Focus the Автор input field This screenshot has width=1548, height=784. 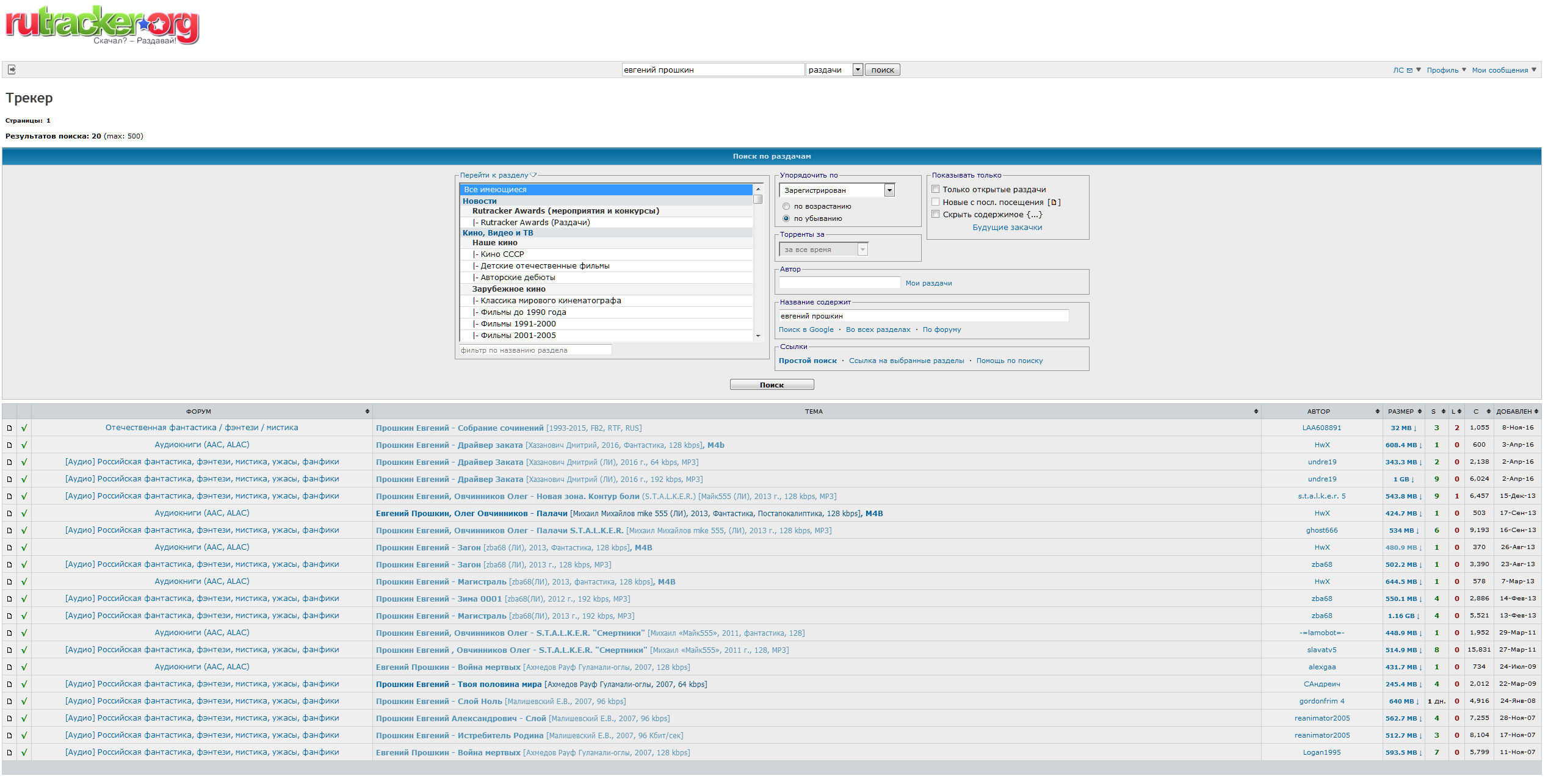coord(839,283)
